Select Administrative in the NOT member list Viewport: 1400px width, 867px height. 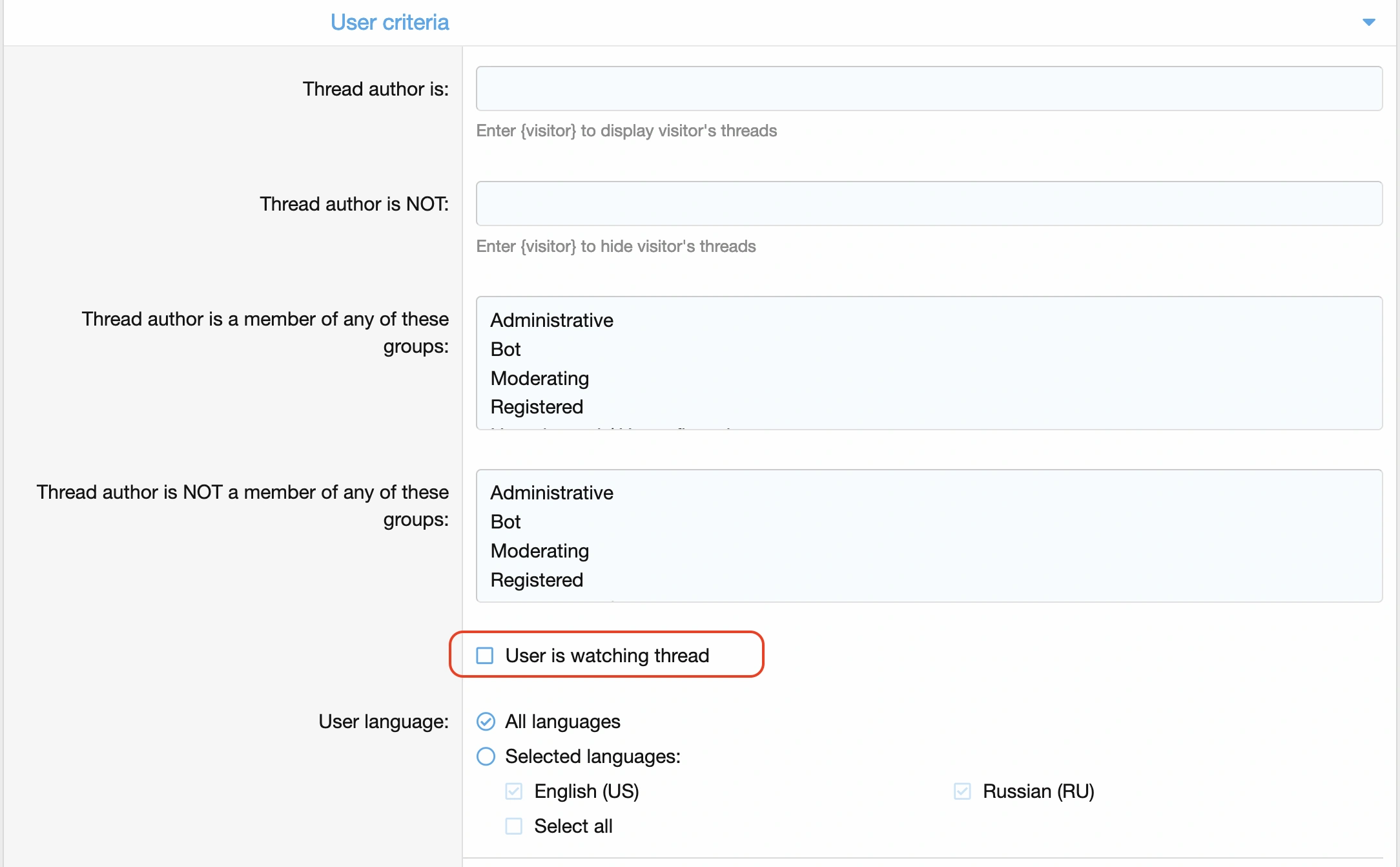(551, 493)
